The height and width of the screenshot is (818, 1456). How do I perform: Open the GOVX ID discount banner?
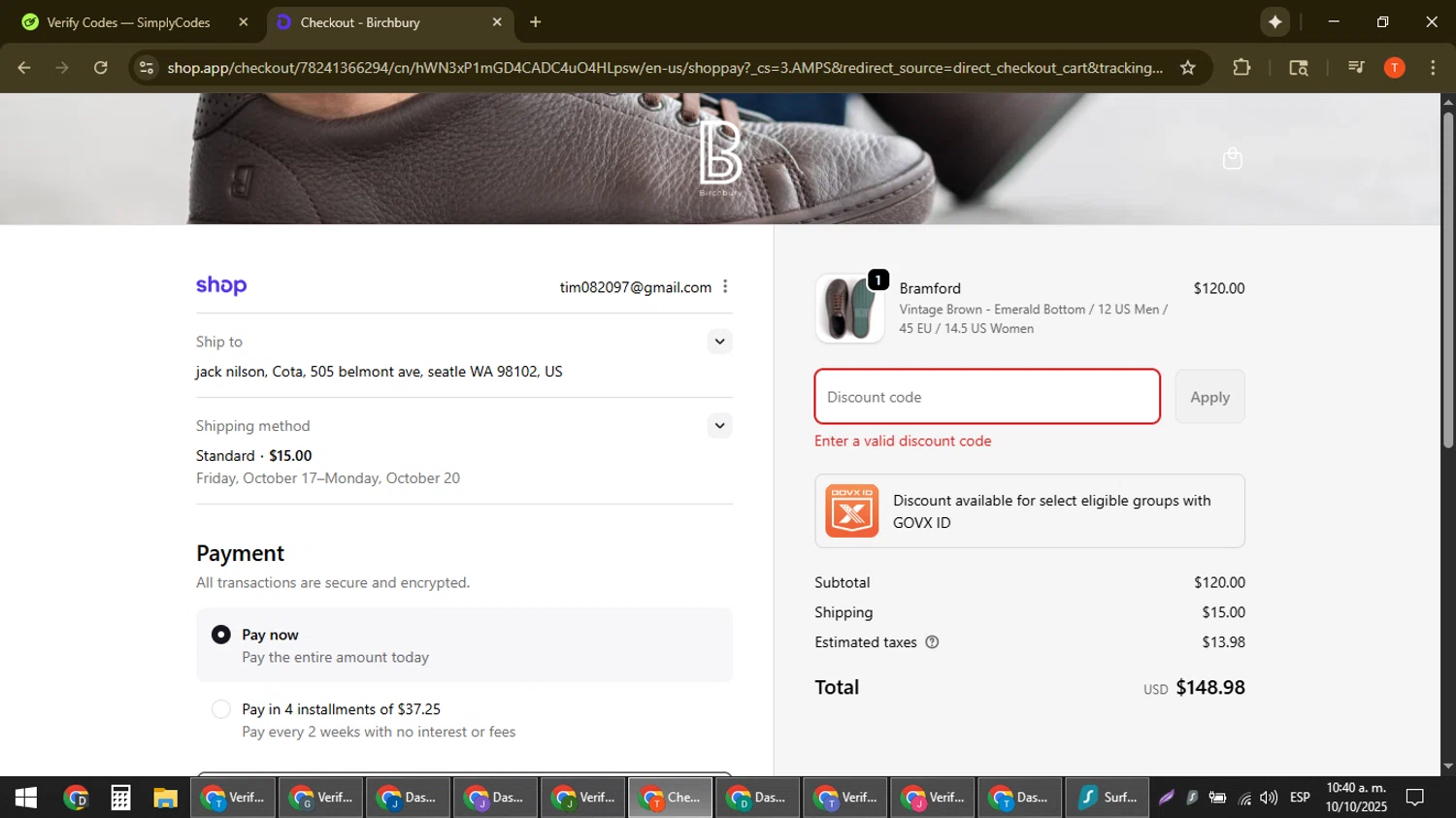tap(1030, 511)
